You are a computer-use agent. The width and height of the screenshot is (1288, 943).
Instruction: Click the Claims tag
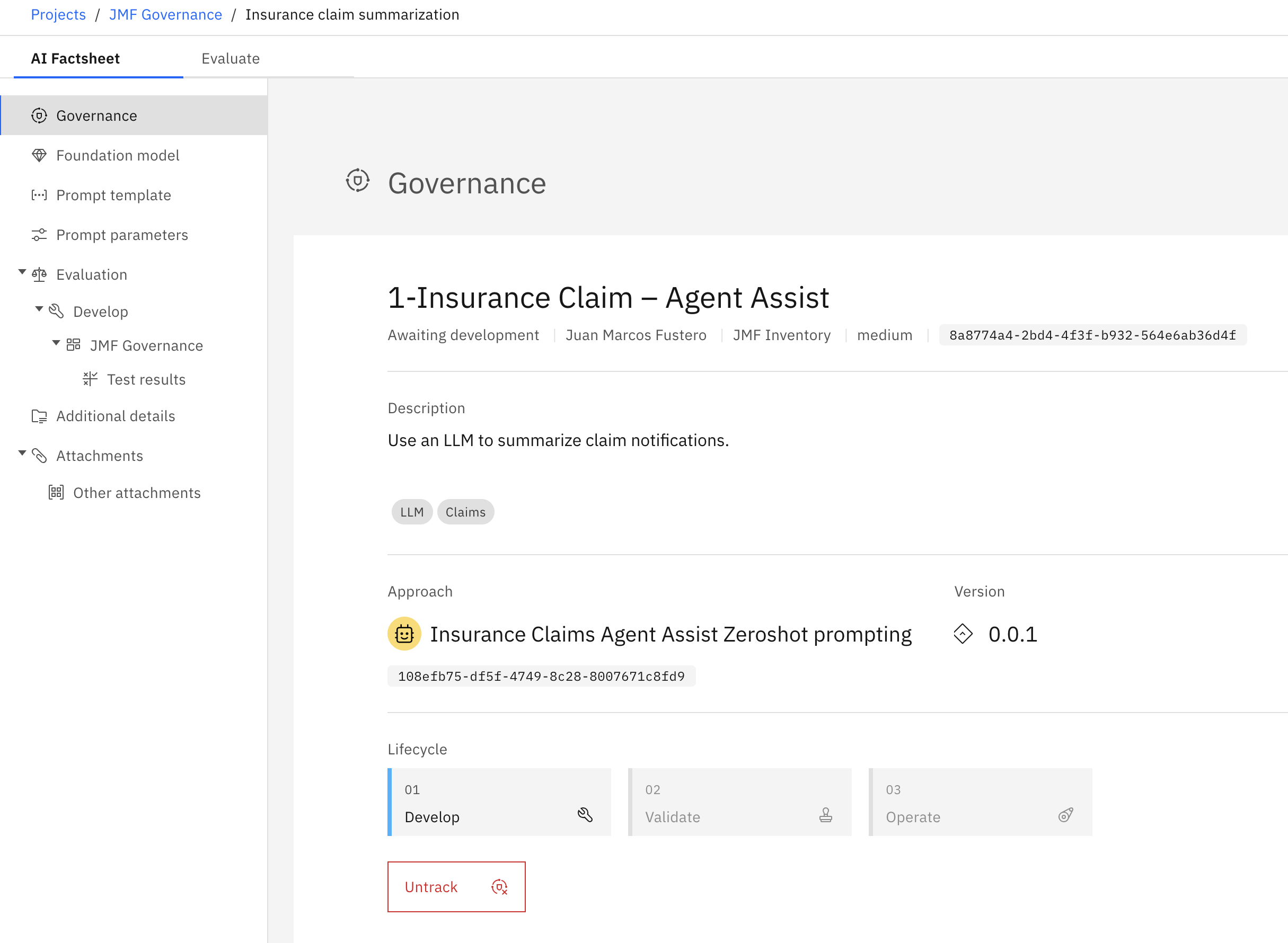tap(465, 512)
